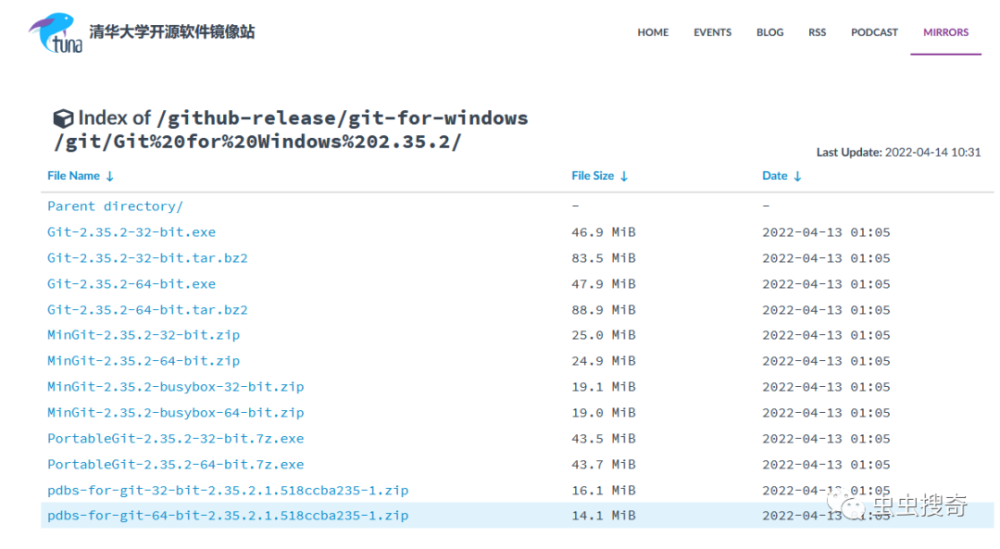
Task: Go to Parent directory
Action: pyautogui.click(x=115, y=206)
